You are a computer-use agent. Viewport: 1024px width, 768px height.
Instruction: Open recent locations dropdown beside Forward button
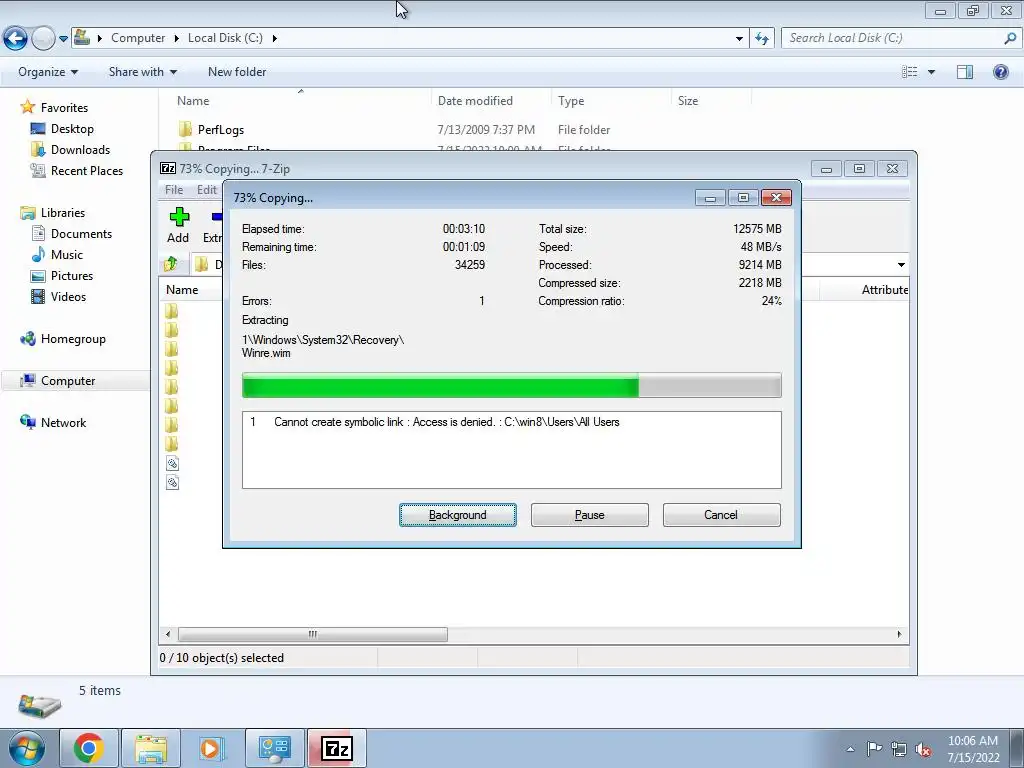(63, 39)
